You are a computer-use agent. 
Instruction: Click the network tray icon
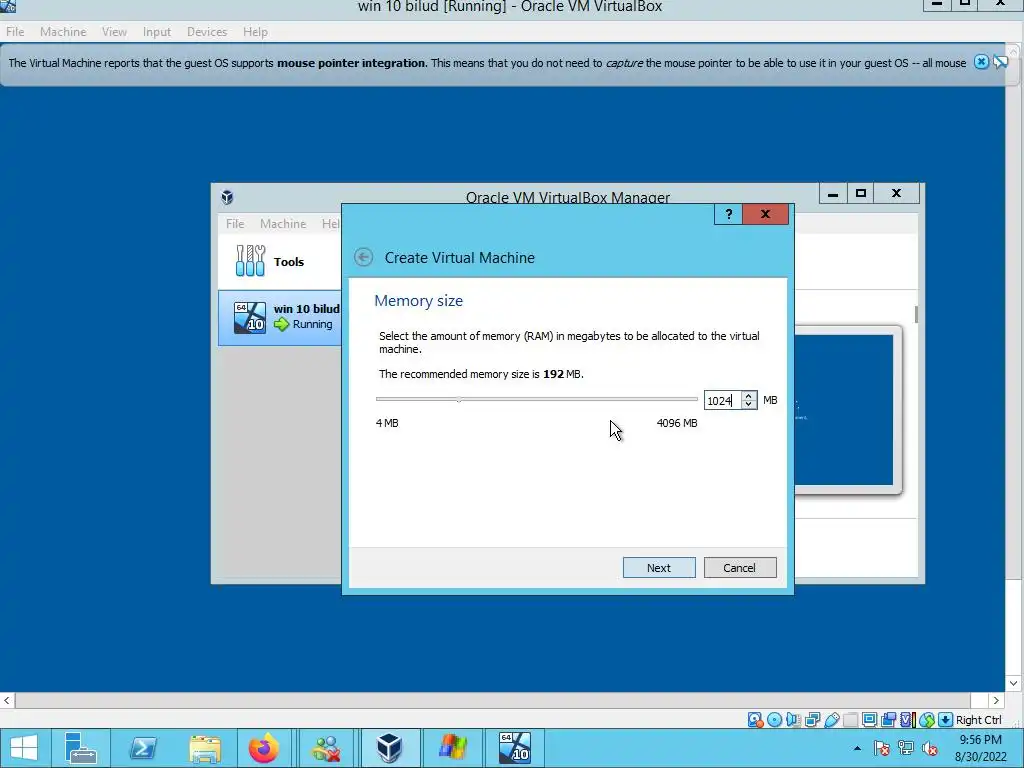(x=906, y=748)
